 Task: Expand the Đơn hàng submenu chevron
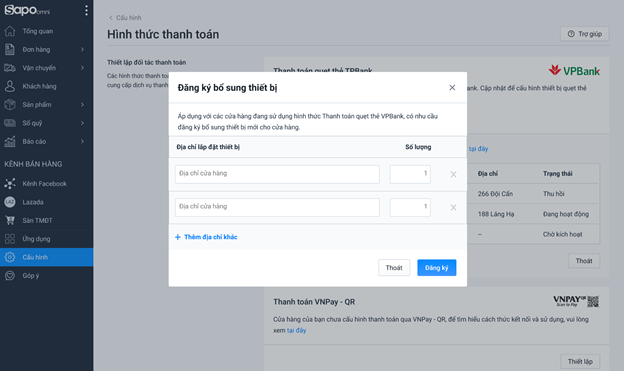tap(82, 49)
